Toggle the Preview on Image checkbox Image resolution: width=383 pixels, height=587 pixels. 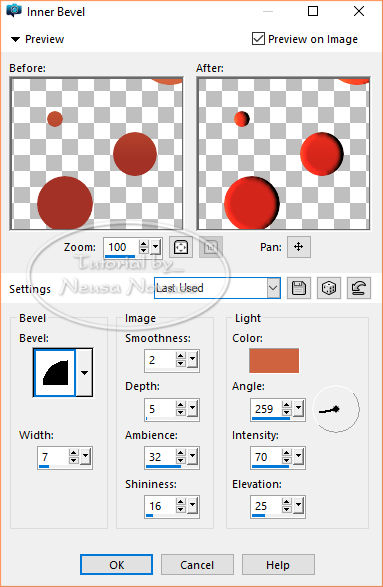pos(258,39)
